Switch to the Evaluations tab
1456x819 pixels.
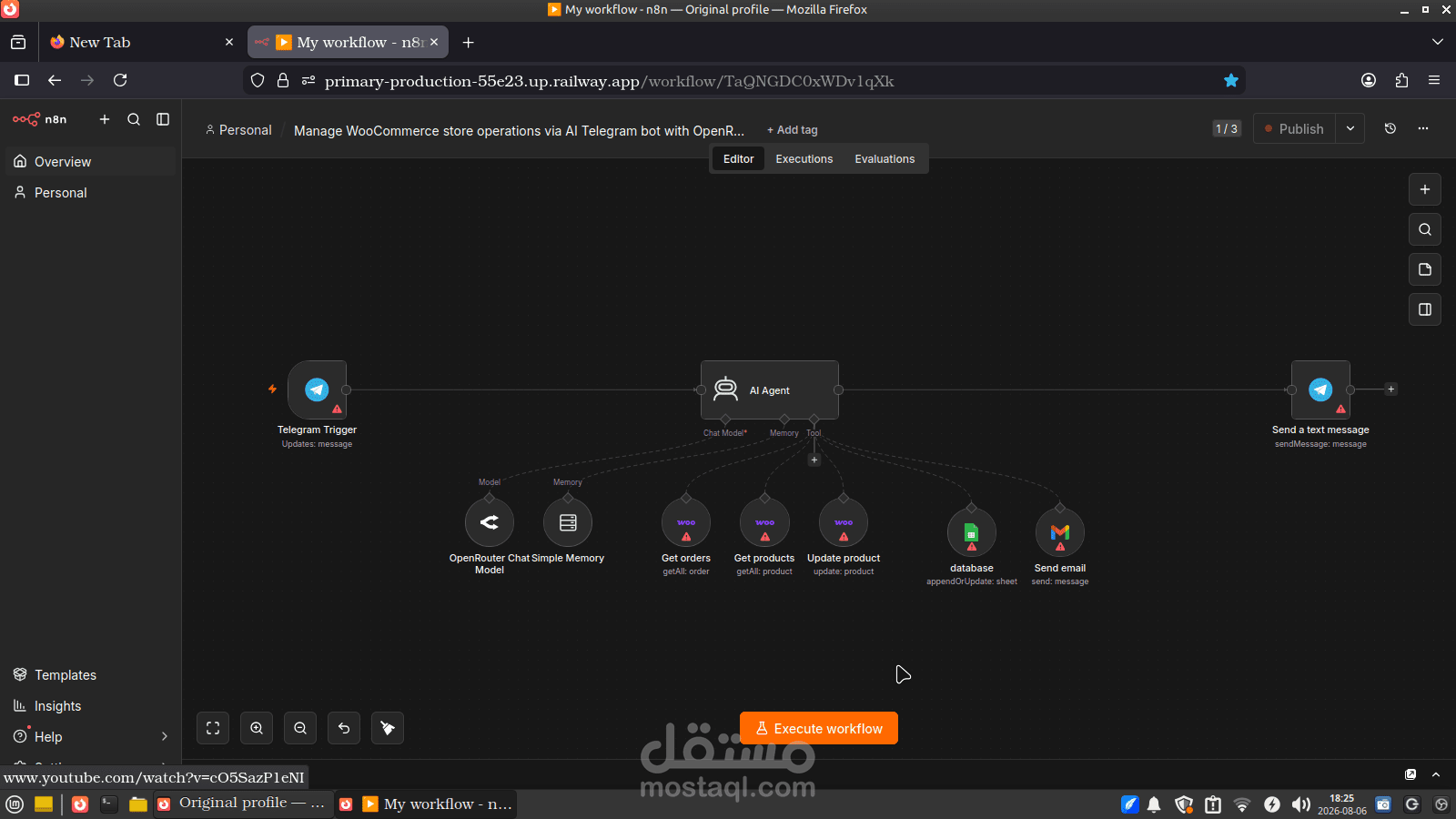pos(885,158)
